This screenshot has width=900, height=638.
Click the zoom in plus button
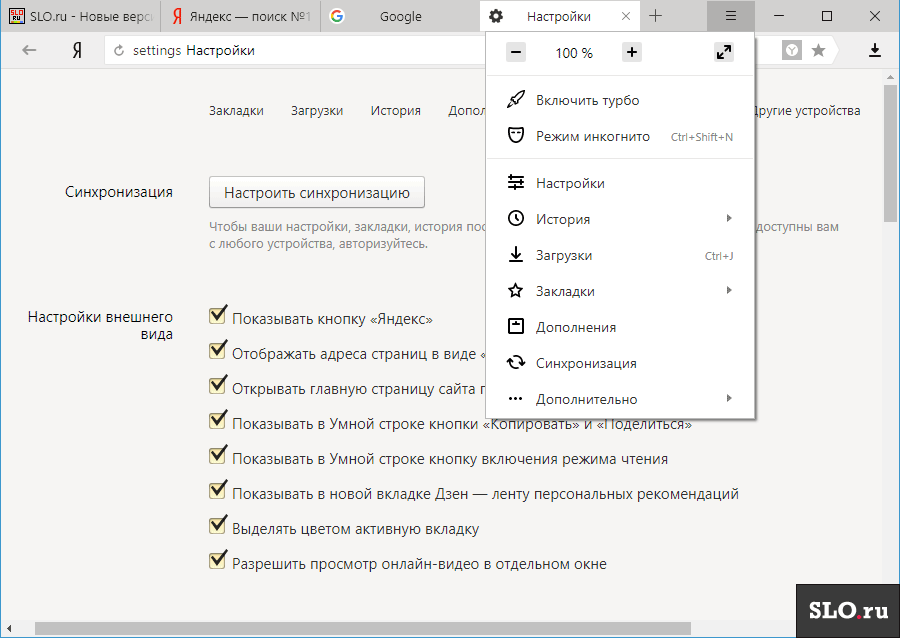631,52
